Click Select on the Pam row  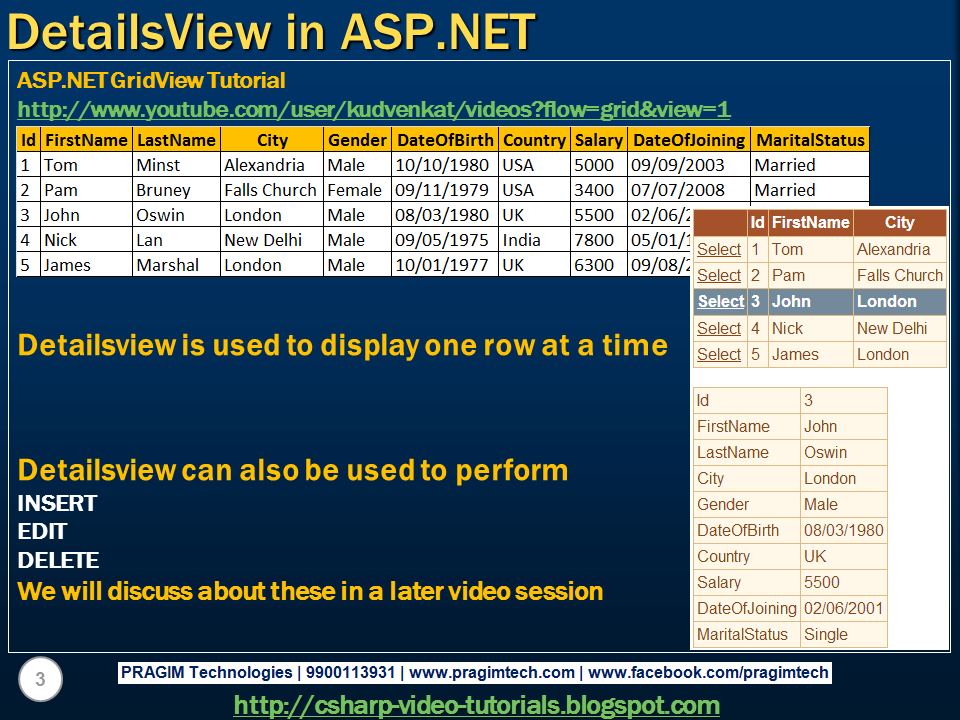click(719, 275)
